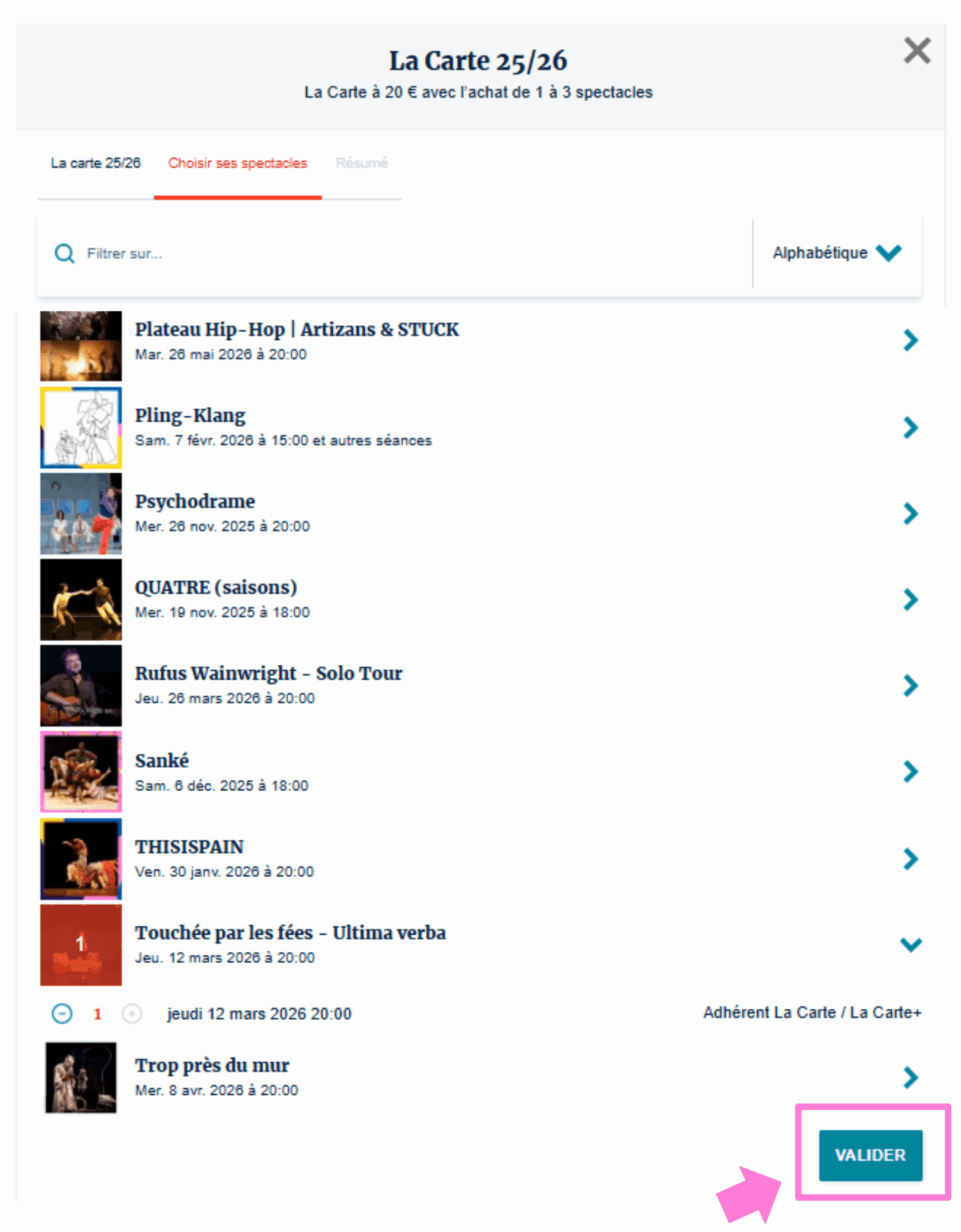
Task: Open the Pling-Klang show thumbnail
Action: click(x=81, y=428)
